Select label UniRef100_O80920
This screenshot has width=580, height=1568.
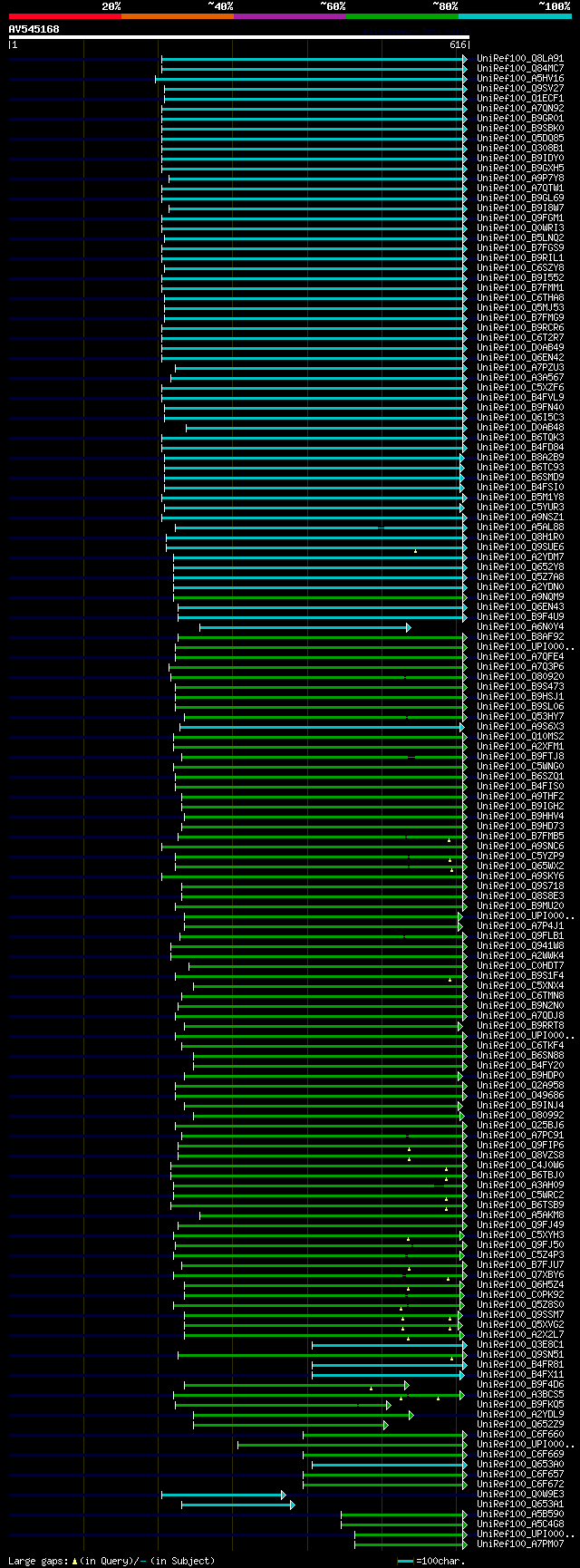[x=520, y=676]
